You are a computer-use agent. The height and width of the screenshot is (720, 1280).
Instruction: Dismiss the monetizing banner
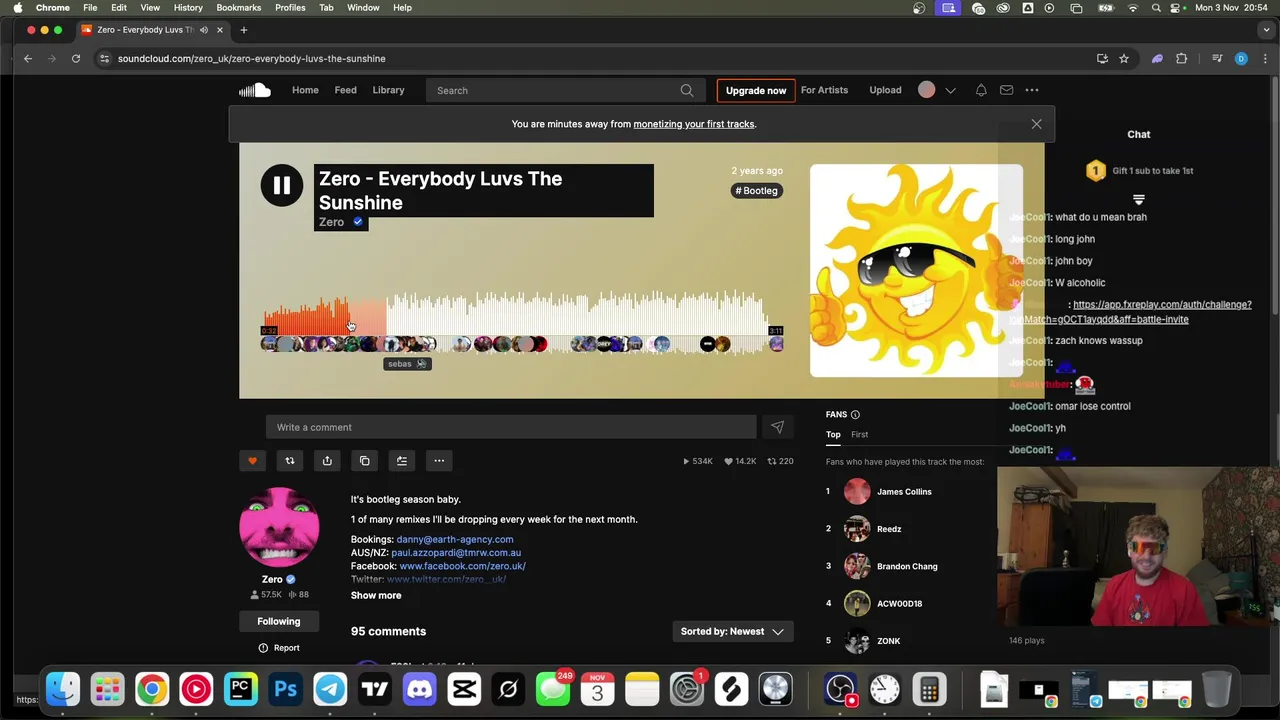[x=1036, y=124]
